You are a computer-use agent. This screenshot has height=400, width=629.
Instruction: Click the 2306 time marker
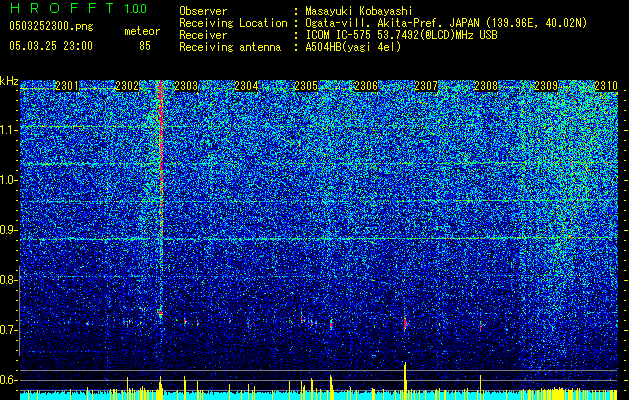pos(366,86)
